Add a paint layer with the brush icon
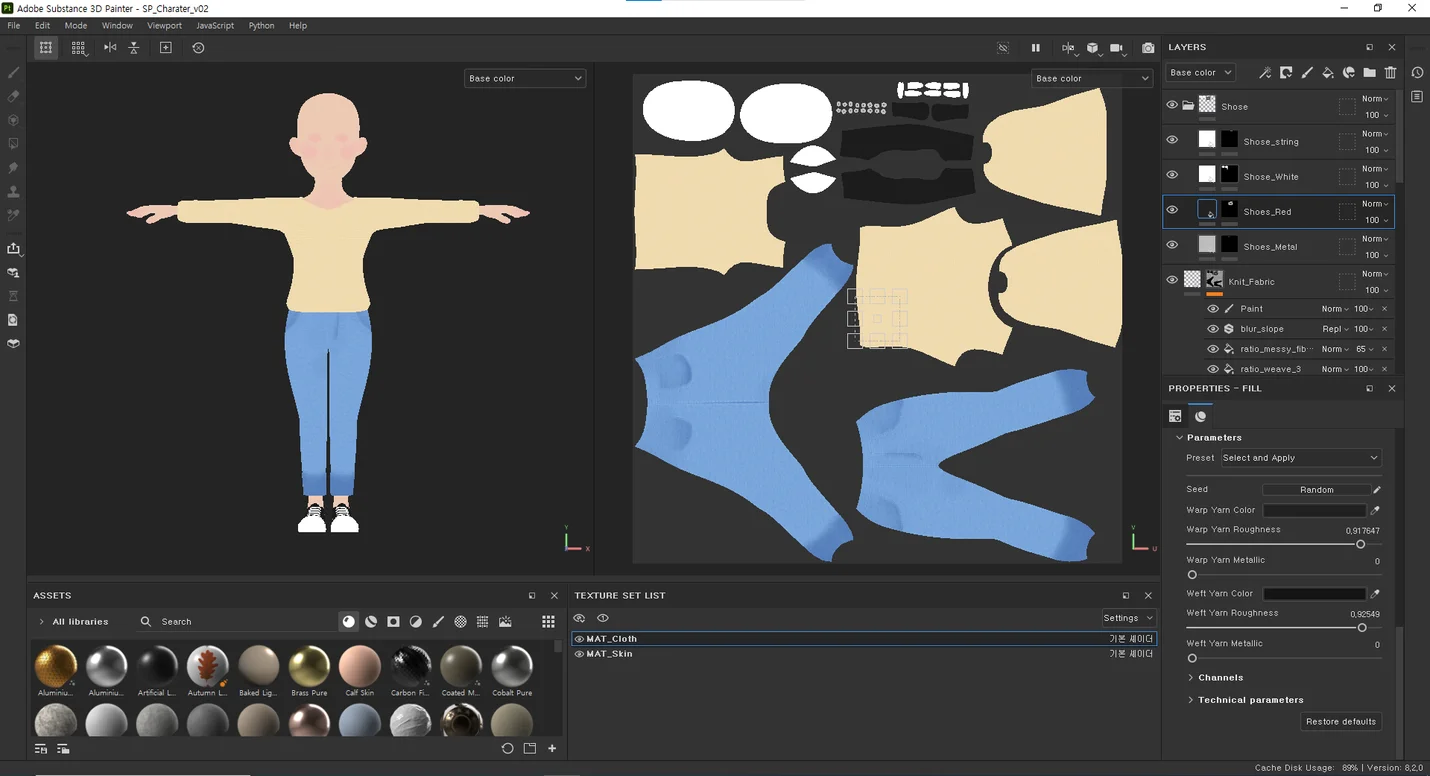The image size is (1430, 776). pos(1307,72)
